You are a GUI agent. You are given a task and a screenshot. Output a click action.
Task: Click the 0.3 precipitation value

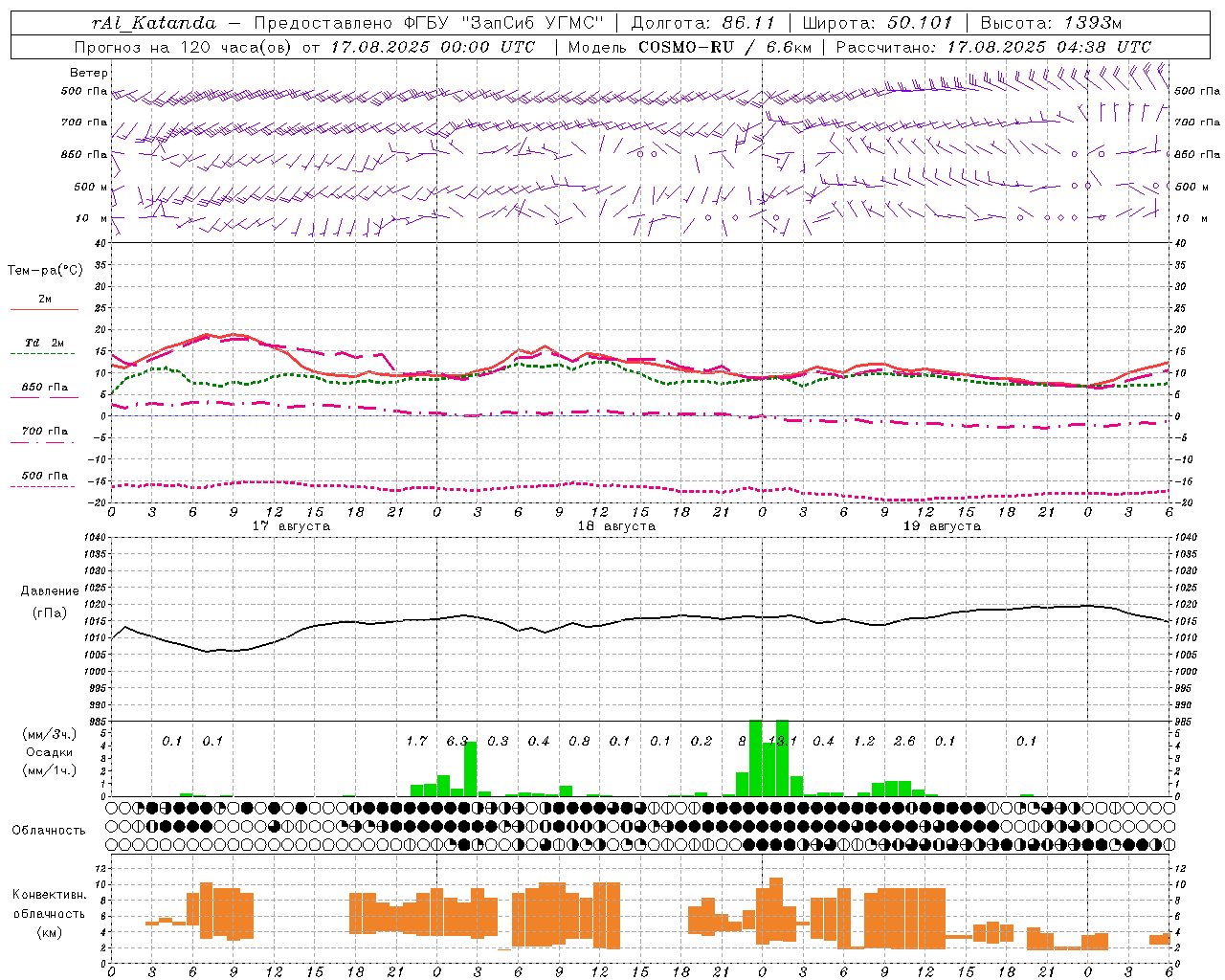[498, 742]
